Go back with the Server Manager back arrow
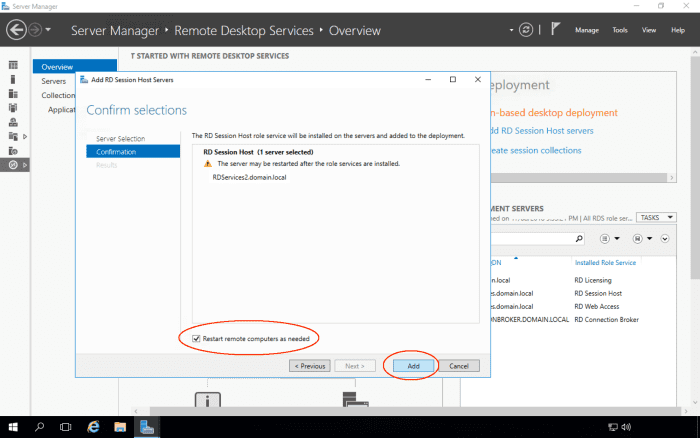 pyautogui.click(x=16, y=30)
